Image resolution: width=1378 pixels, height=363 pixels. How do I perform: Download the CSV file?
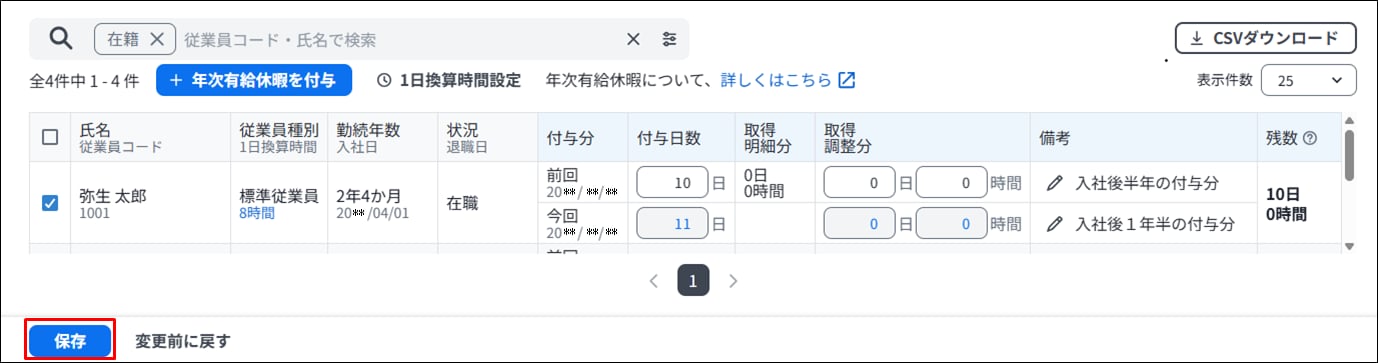point(1265,39)
